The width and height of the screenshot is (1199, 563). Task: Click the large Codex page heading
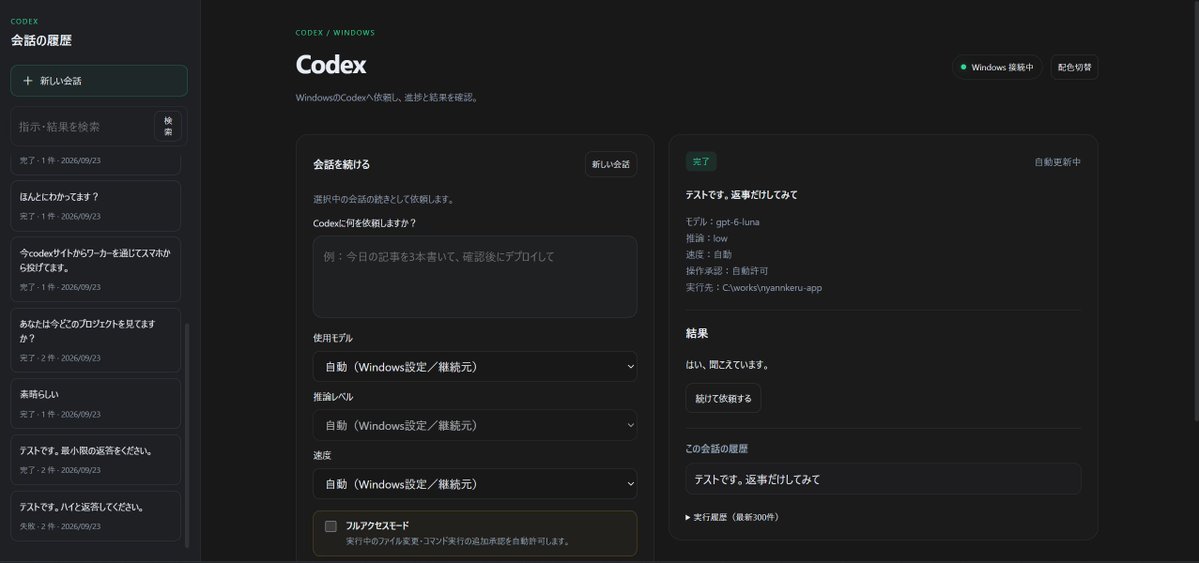point(330,65)
